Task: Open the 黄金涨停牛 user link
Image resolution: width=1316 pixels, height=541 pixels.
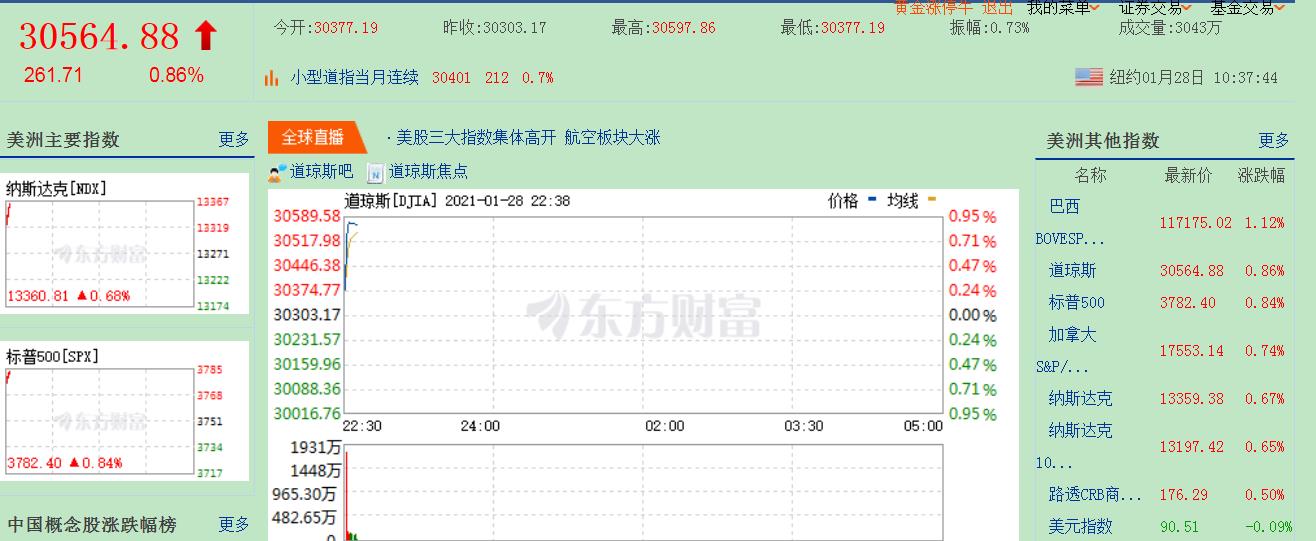Action: tap(933, 8)
